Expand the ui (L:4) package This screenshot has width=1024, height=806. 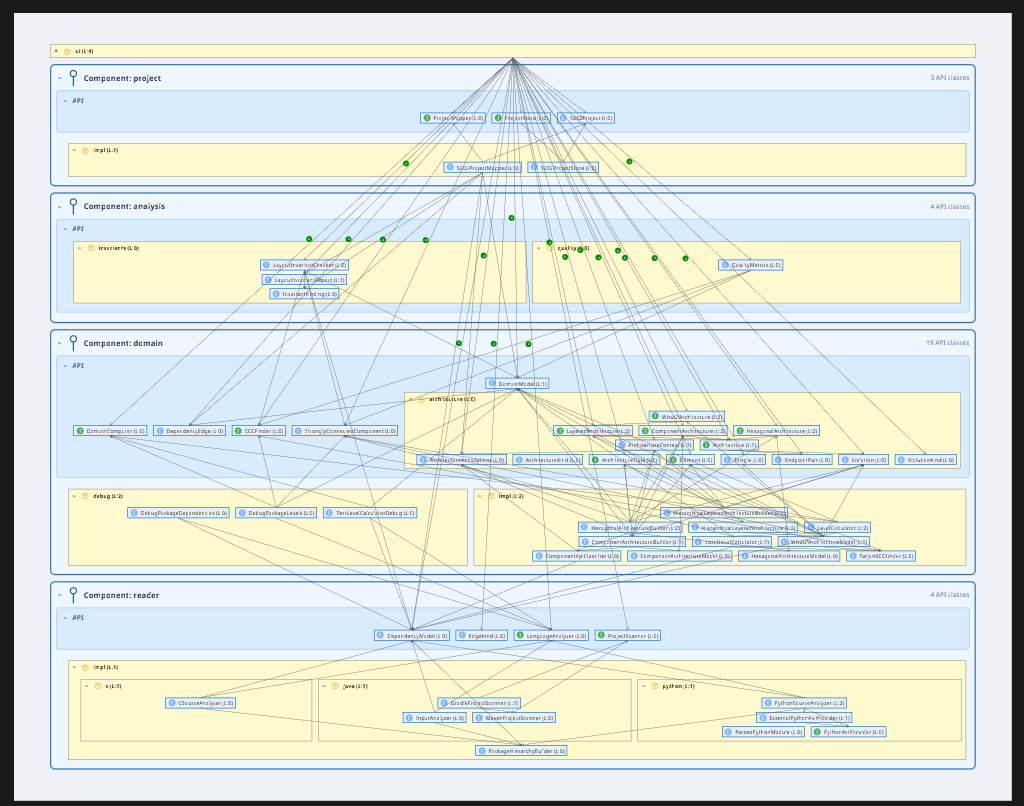point(57,52)
